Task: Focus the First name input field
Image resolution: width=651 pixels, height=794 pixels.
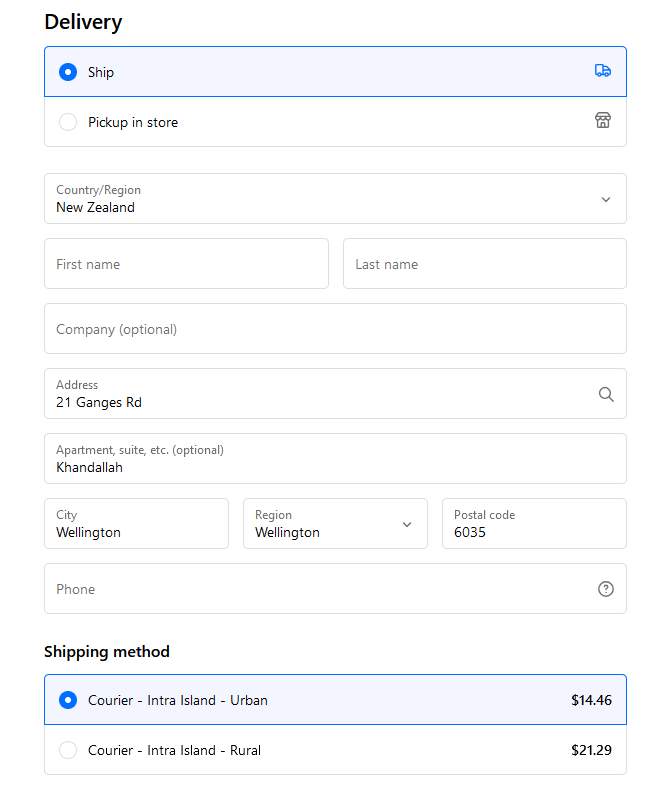Action: (186, 264)
